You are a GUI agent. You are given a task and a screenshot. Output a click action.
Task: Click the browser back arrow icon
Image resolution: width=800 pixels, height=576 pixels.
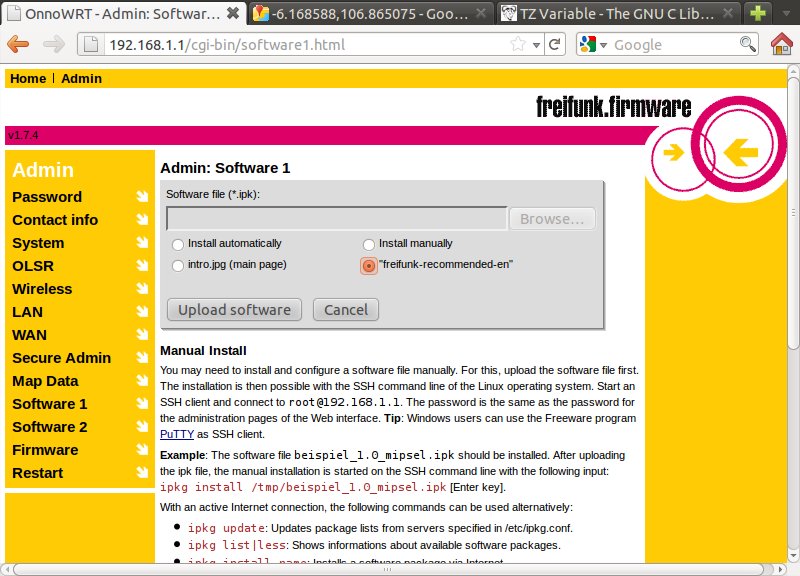(x=20, y=44)
